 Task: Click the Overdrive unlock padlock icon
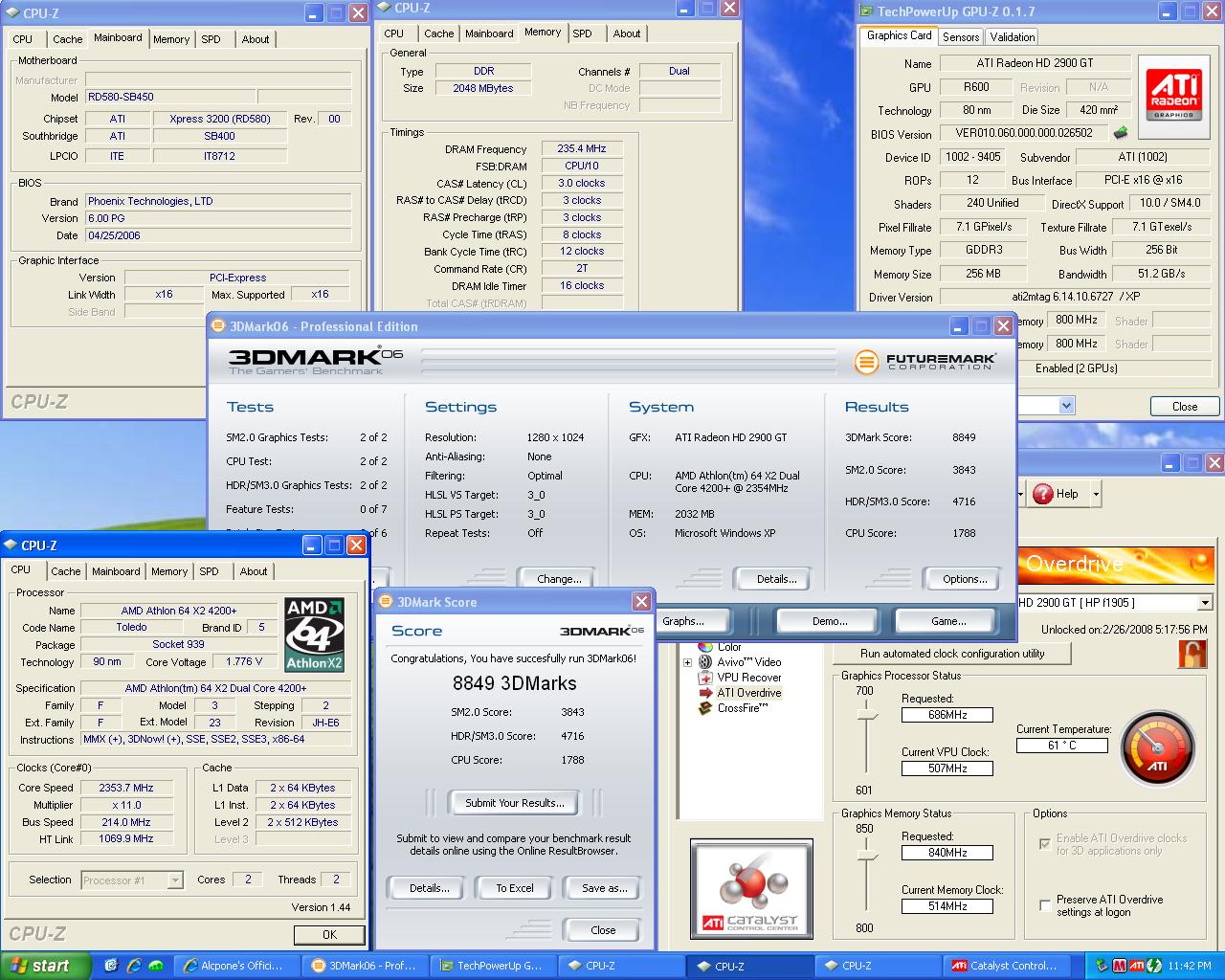click(x=1192, y=654)
